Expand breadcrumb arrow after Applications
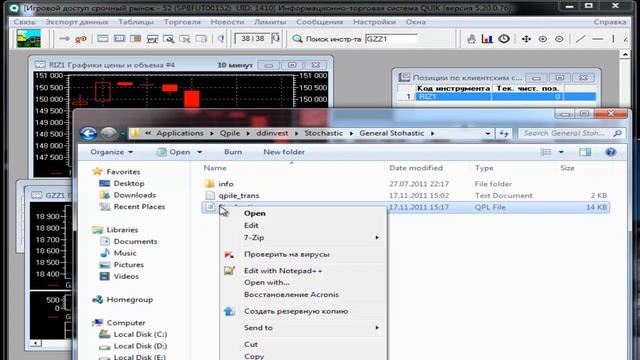This screenshot has width=640, height=360. coord(212,133)
